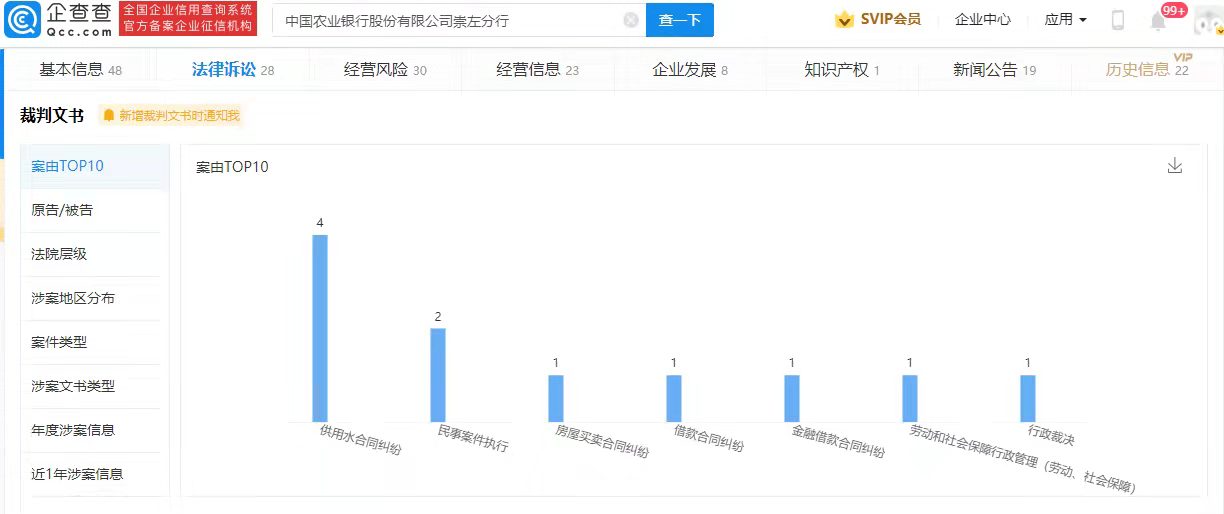Screen dimensions: 1224x514
Task: Click the 行政裁决 axis label
Action: tap(1051, 435)
